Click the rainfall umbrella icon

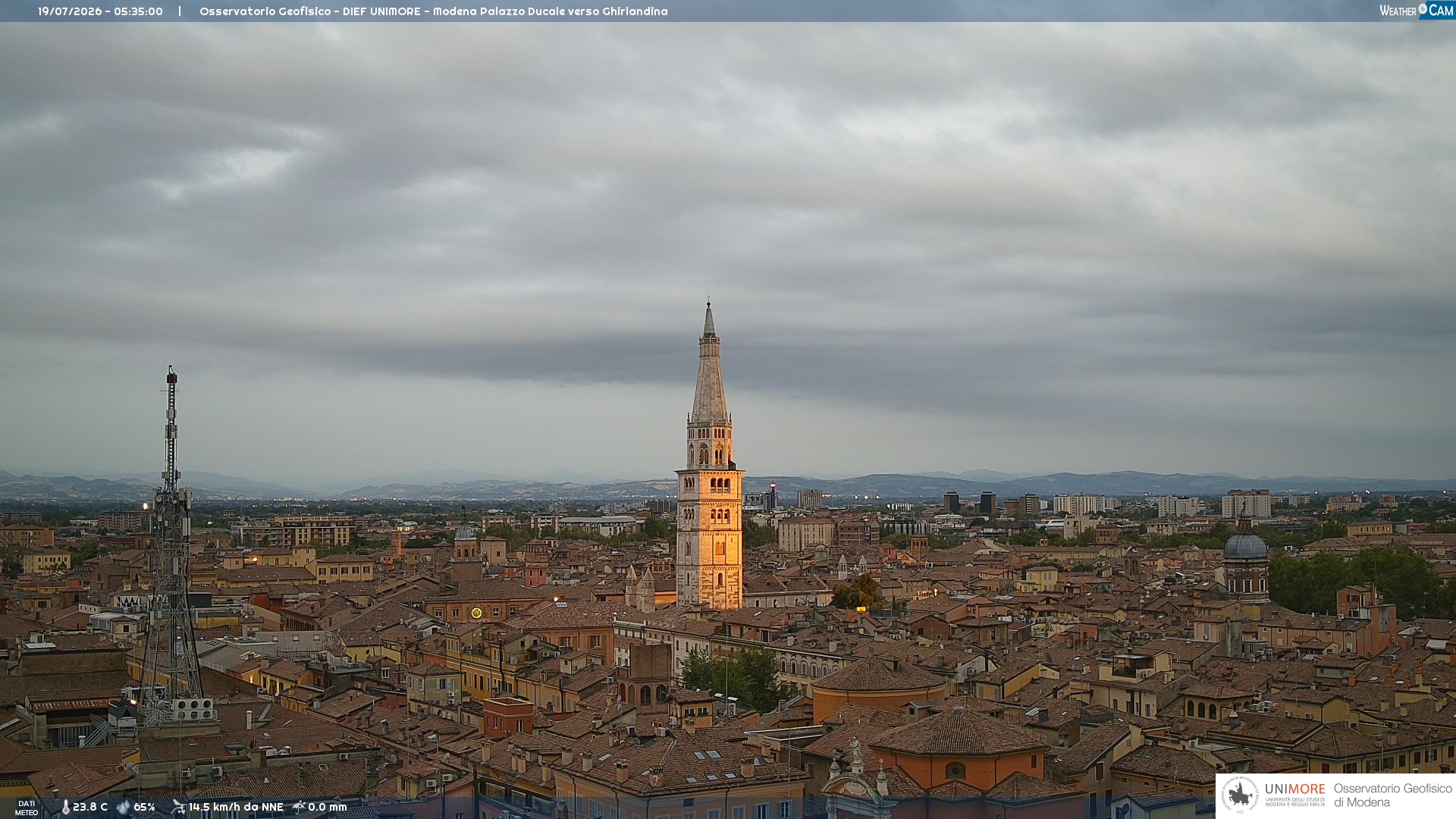click(x=299, y=807)
